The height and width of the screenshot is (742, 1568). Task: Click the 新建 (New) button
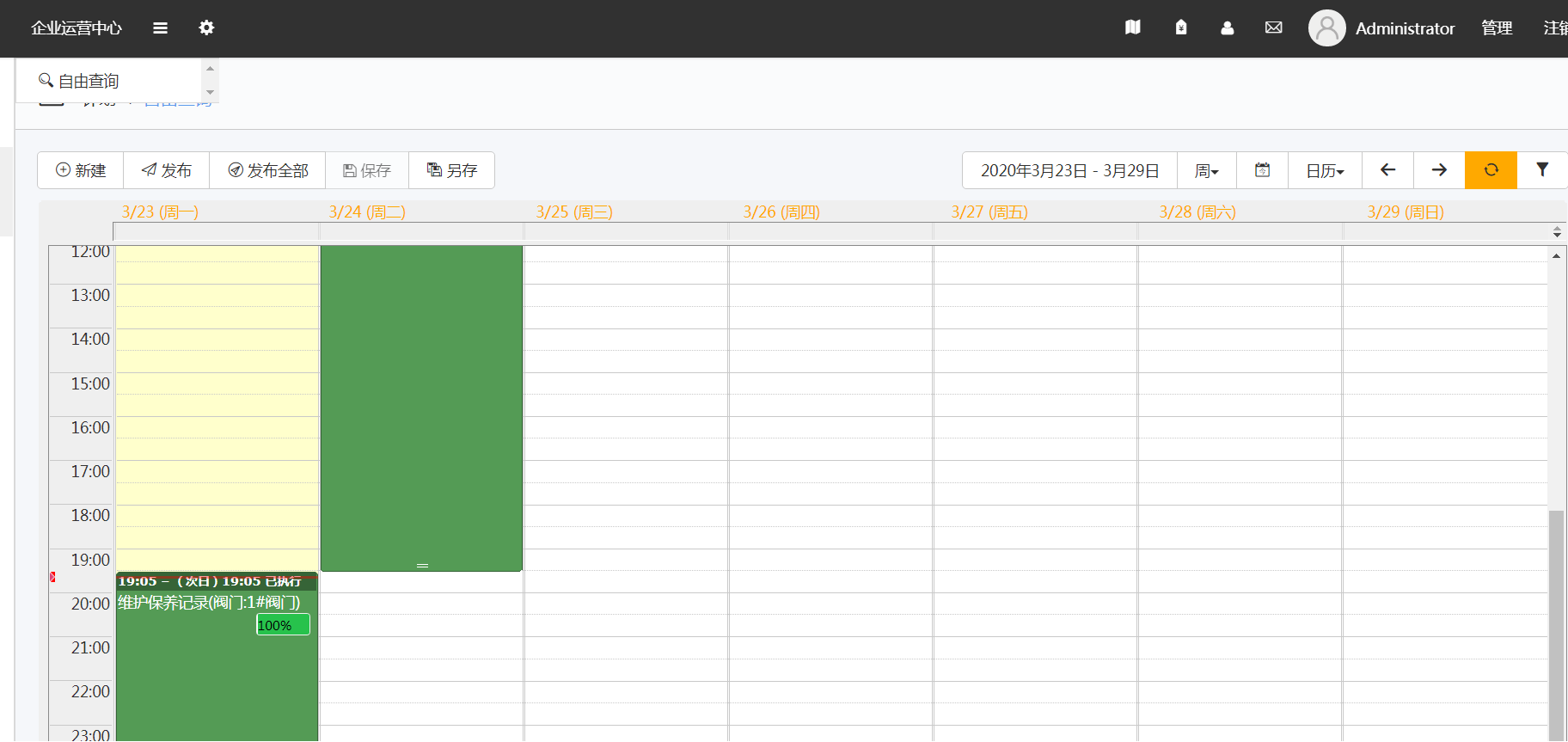pos(81,170)
